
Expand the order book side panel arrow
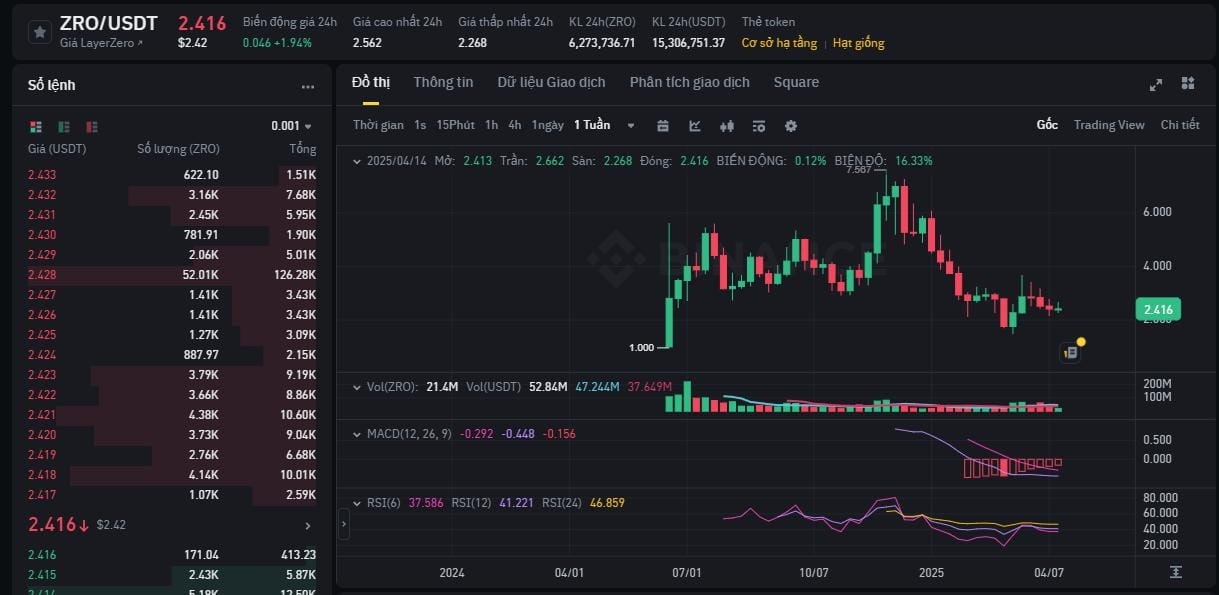click(x=344, y=523)
